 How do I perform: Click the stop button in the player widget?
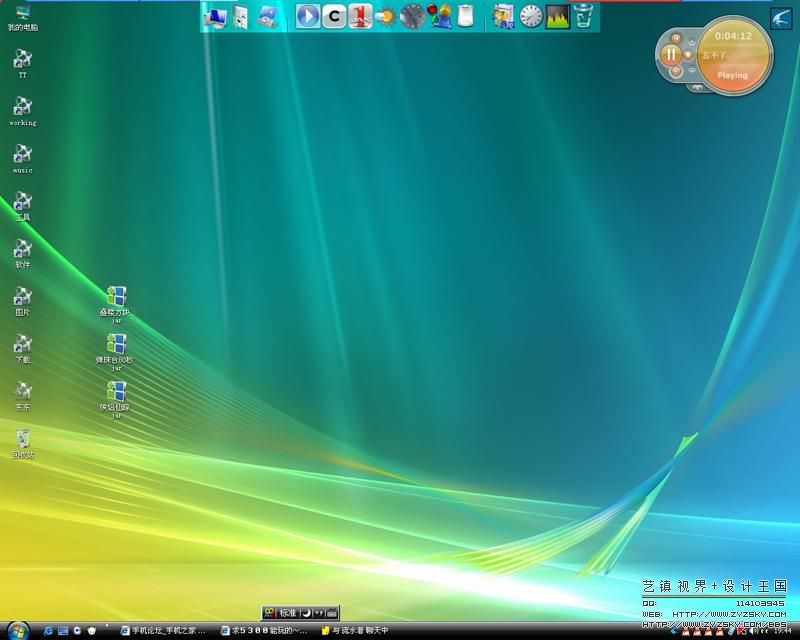pos(688,55)
